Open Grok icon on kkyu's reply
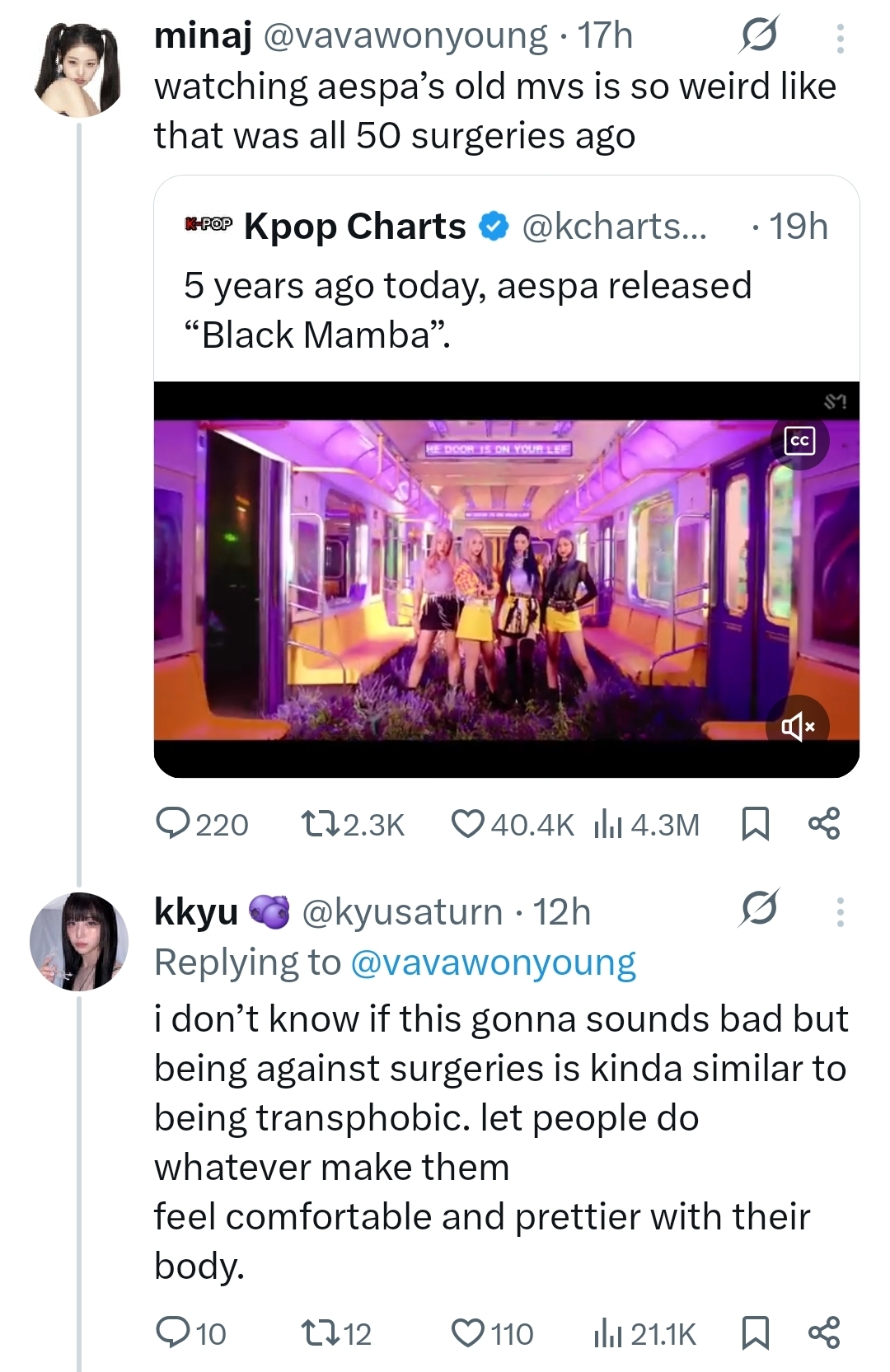Image resolution: width=890 pixels, height=1372 pixels. point(758,910)
